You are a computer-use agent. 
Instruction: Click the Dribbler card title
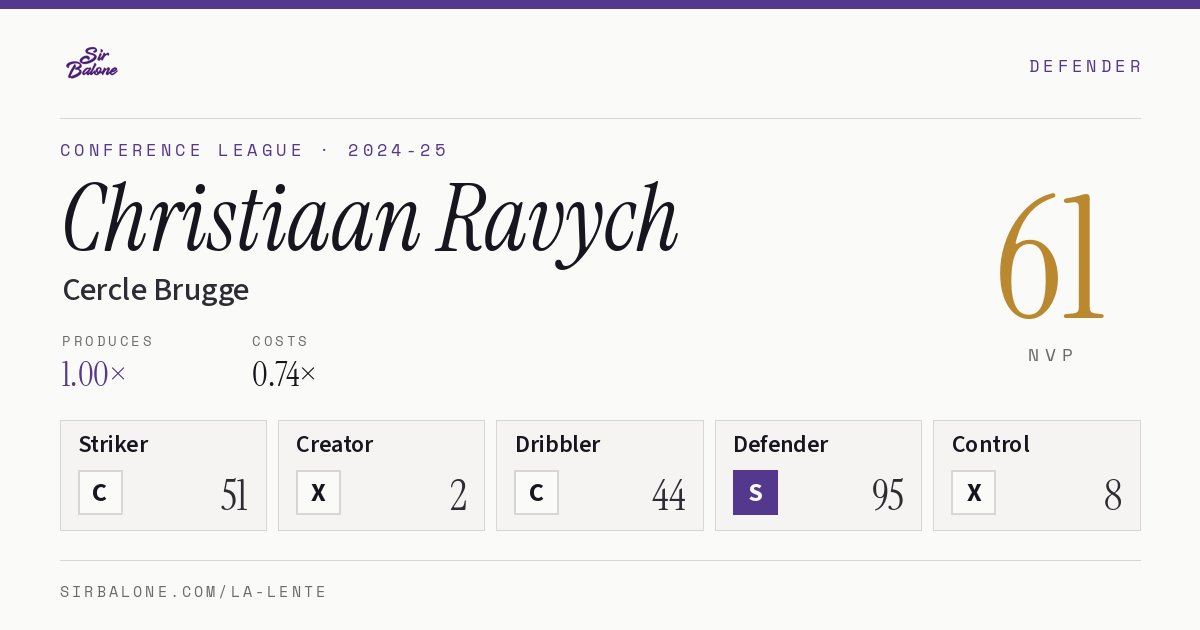click(x=557, y=444)
